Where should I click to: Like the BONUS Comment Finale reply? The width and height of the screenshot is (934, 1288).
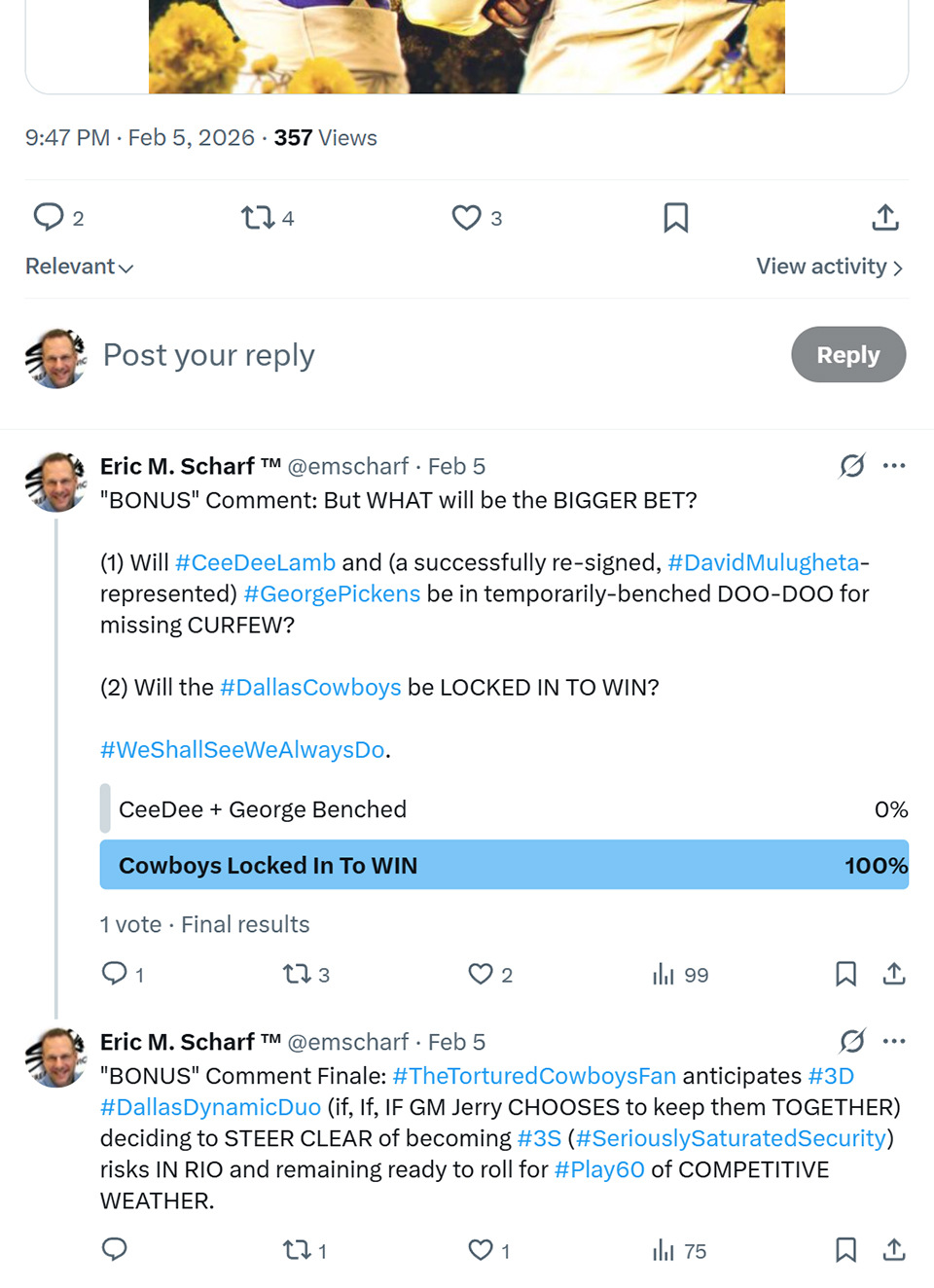[481, 1250]
